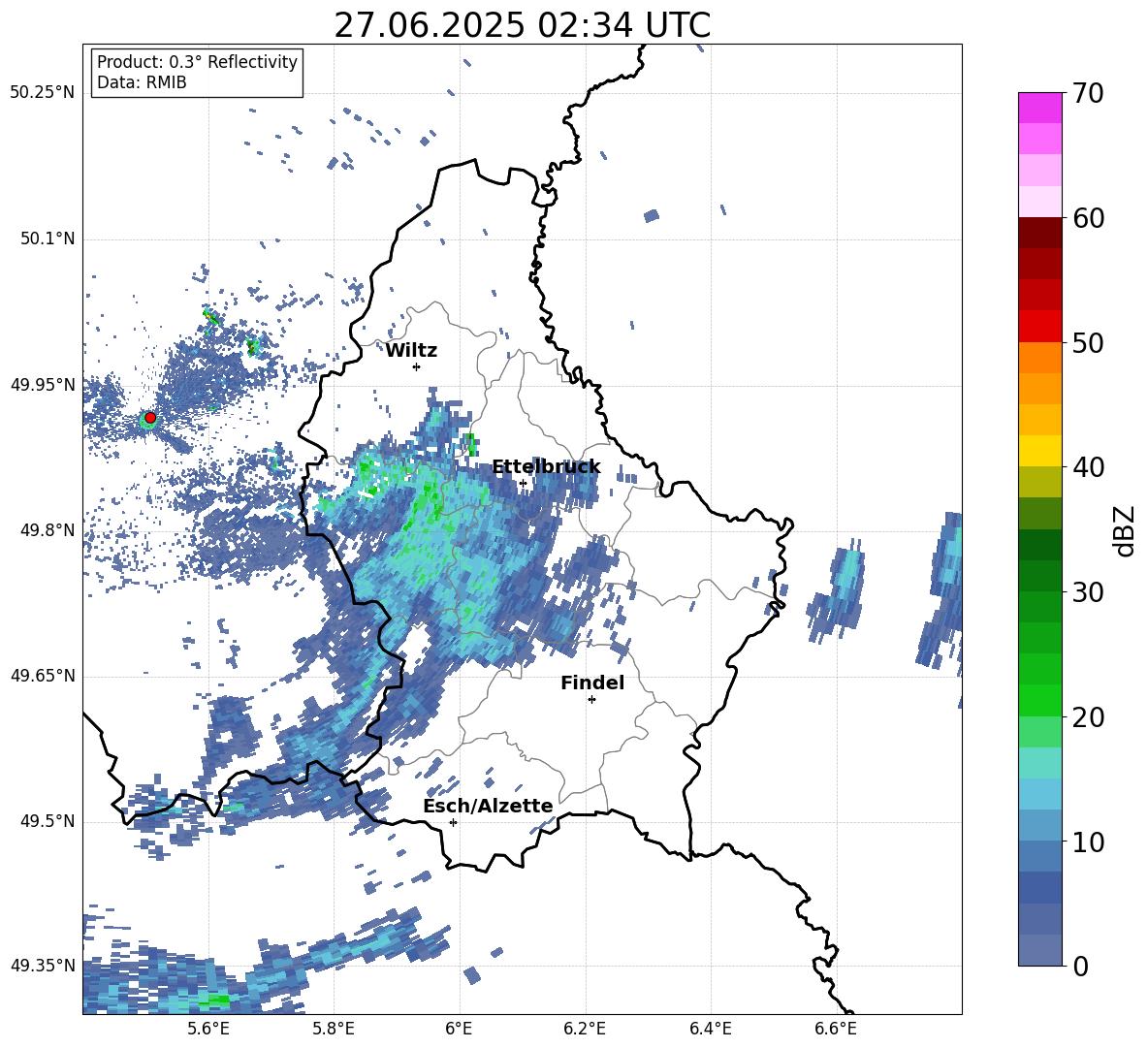The height and width of the screenshot is (1048, 1148).
Task: Click the cross marker under Ettelbruck
Action: 523,483
